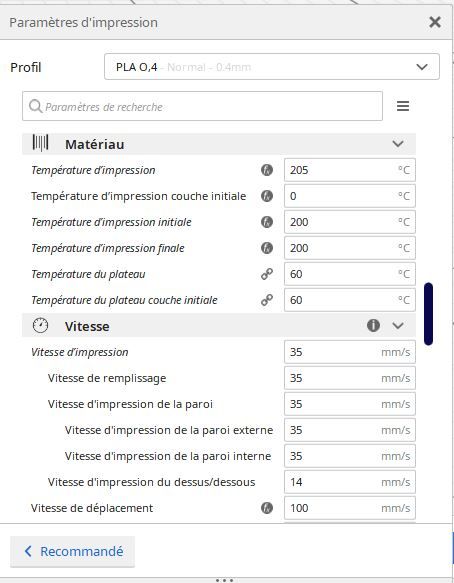Click link icon for Température du plateau
Screen dimensions: 454x583
point(267,274)
